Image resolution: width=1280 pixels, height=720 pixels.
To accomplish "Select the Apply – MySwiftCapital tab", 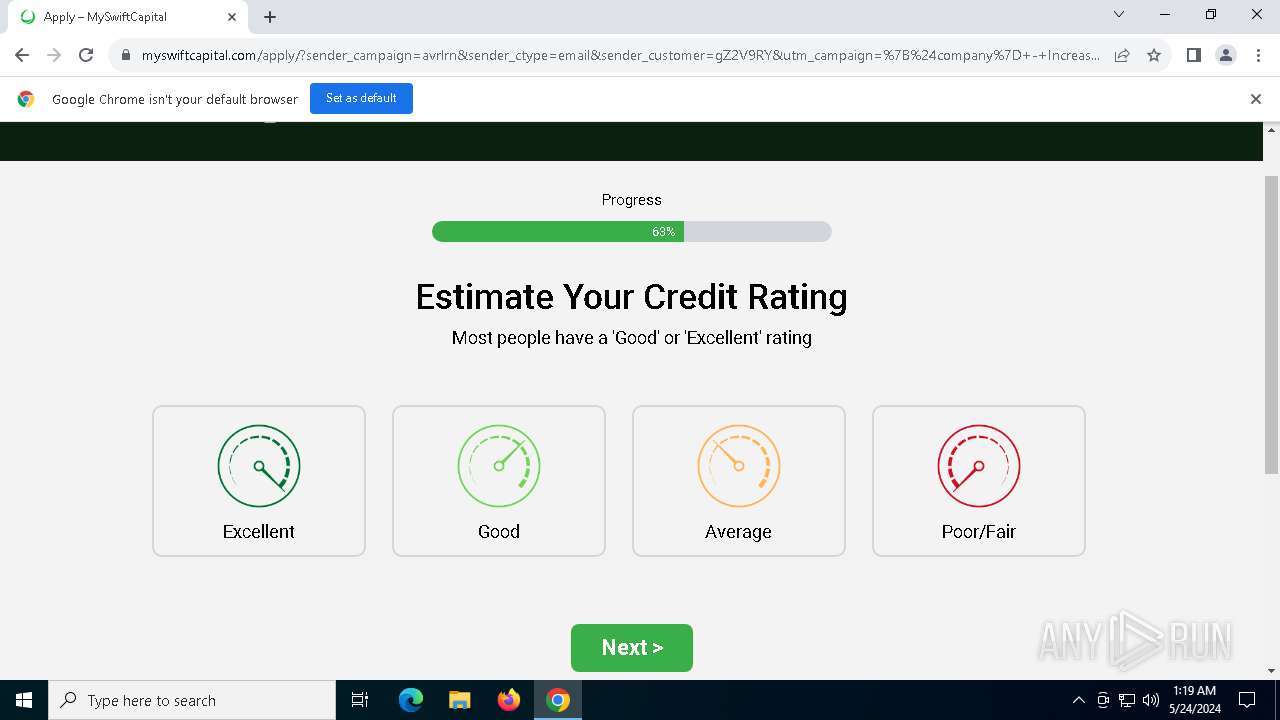I will coord(127,17).
